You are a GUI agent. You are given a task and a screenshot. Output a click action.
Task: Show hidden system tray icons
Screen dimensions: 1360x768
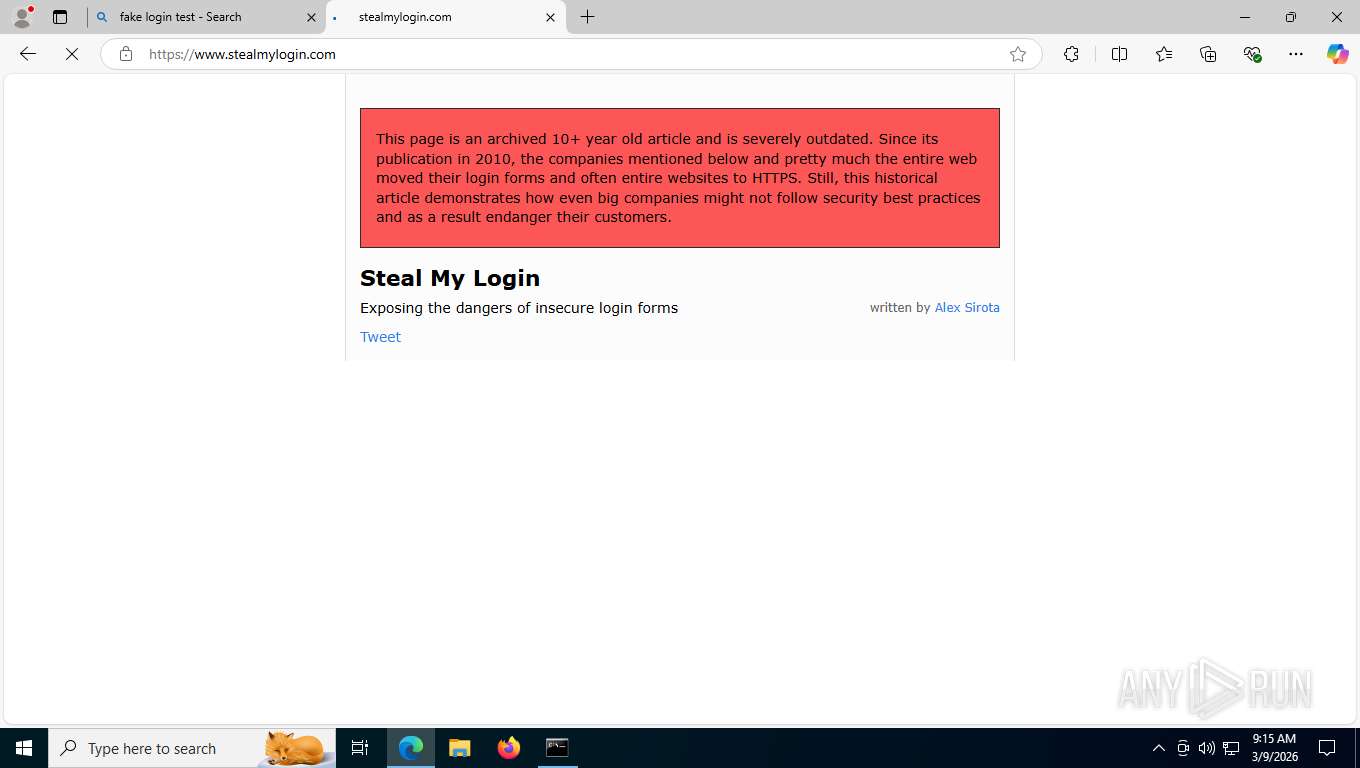[1159, 748]
